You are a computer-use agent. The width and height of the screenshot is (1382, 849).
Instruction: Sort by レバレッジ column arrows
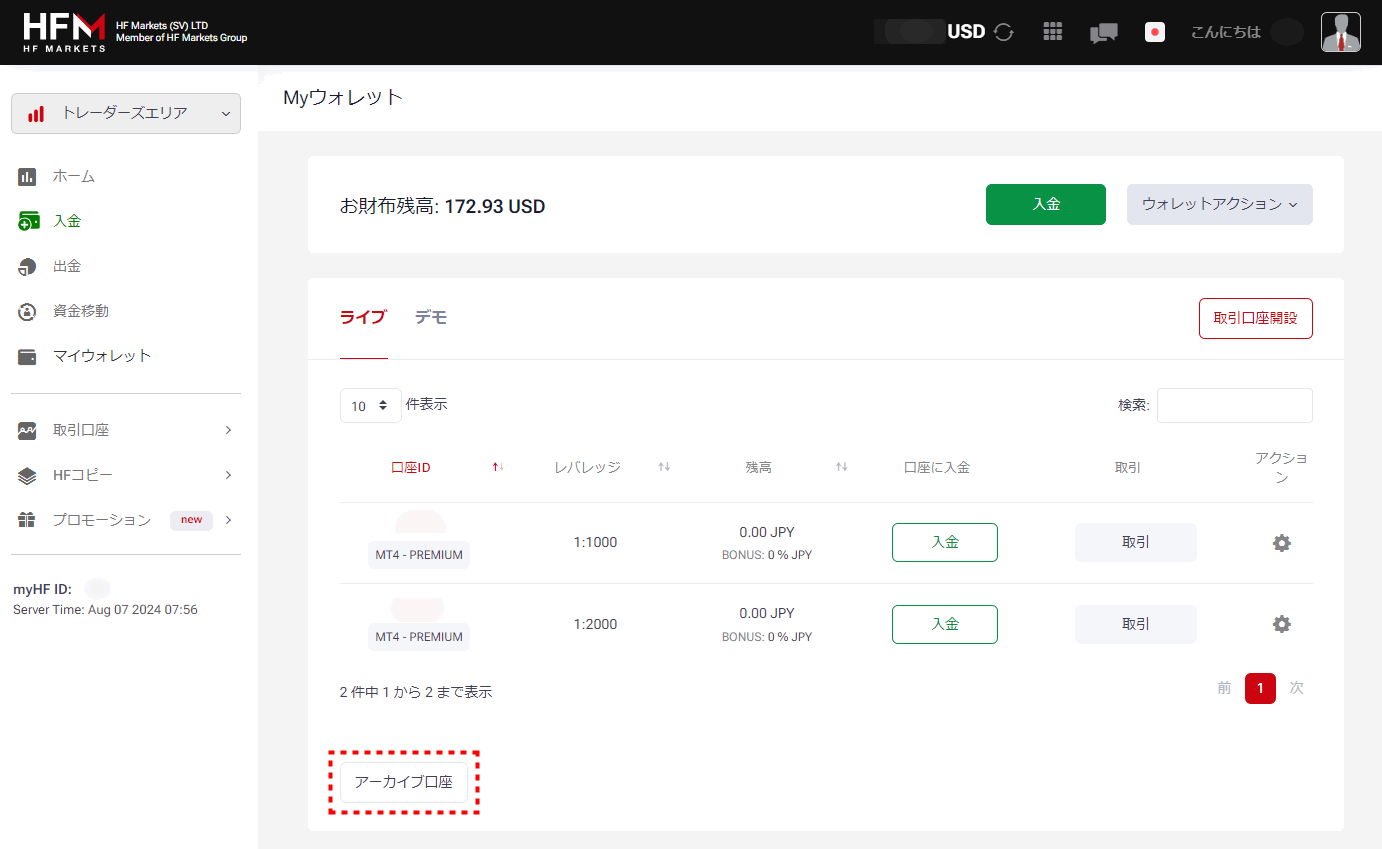(x=664, y=467)
